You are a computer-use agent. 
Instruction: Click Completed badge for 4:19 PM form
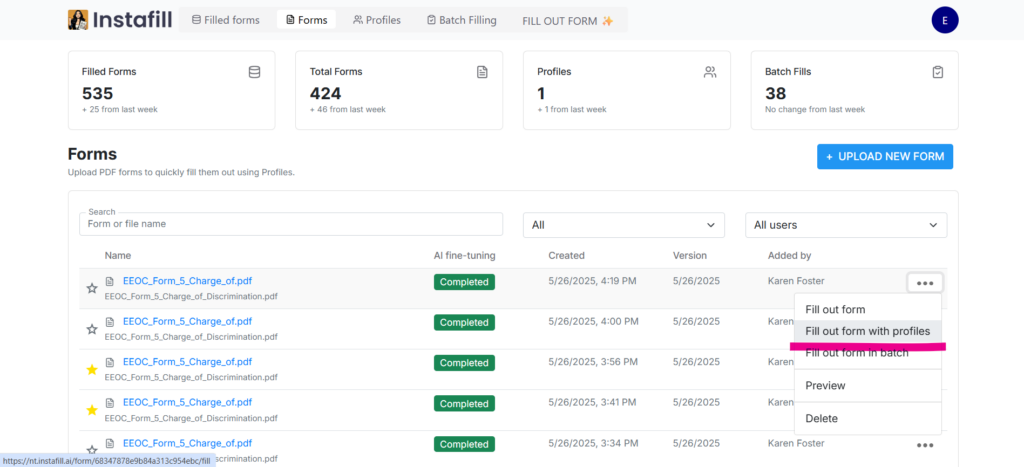464,282
